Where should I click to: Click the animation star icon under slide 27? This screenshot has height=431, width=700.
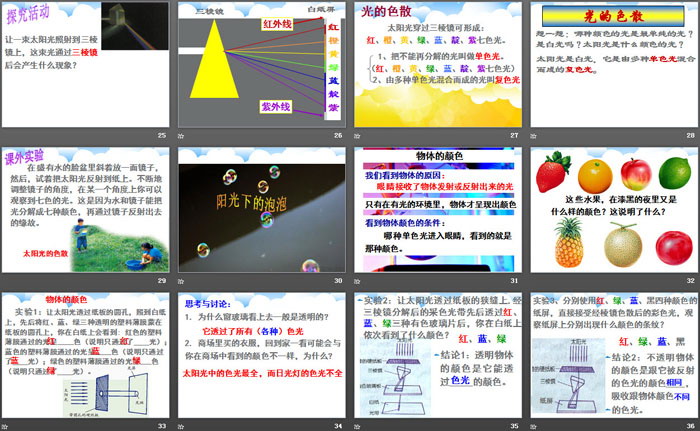357,136
